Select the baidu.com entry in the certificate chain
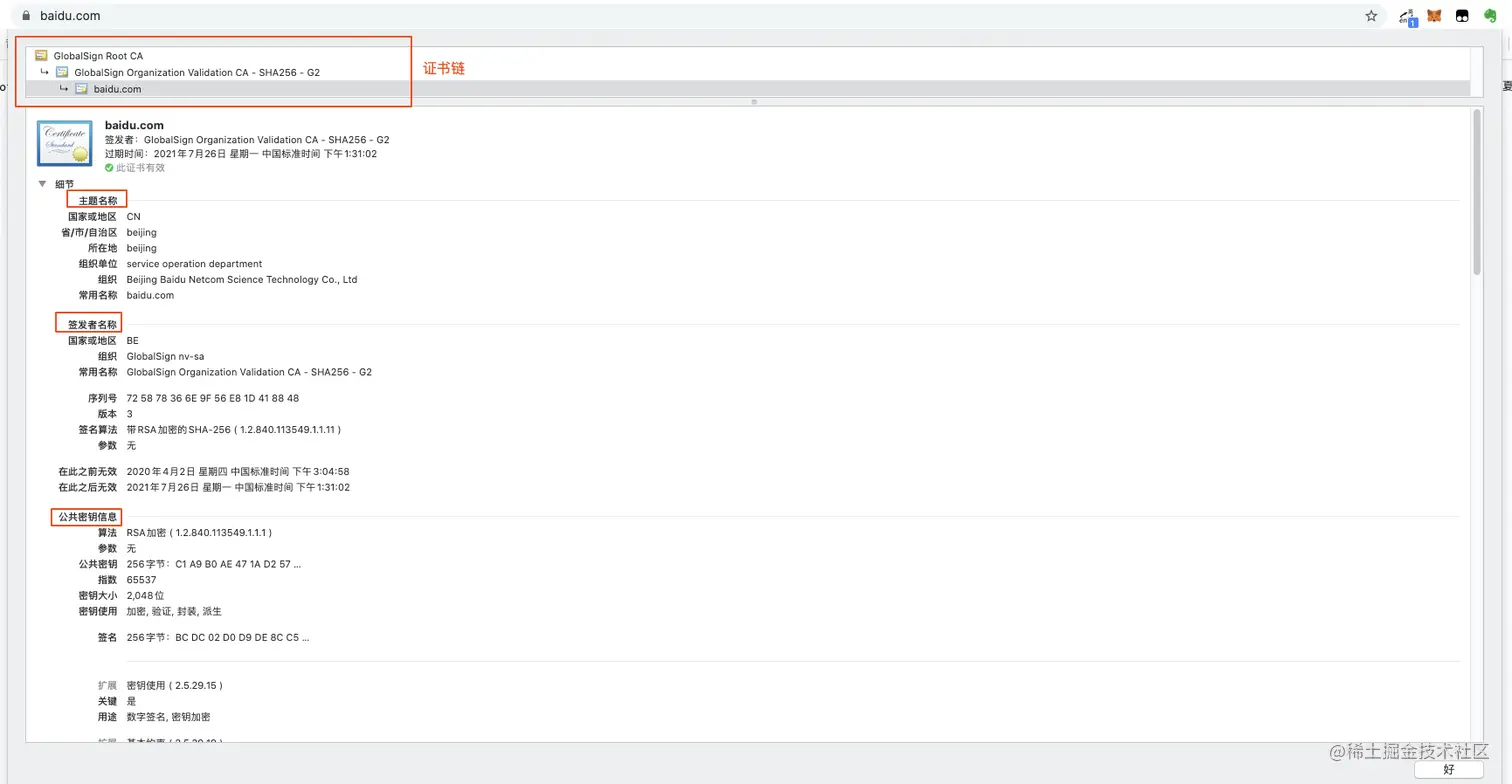The height and width of the screenshot is (784, 1512). point(117,89)
